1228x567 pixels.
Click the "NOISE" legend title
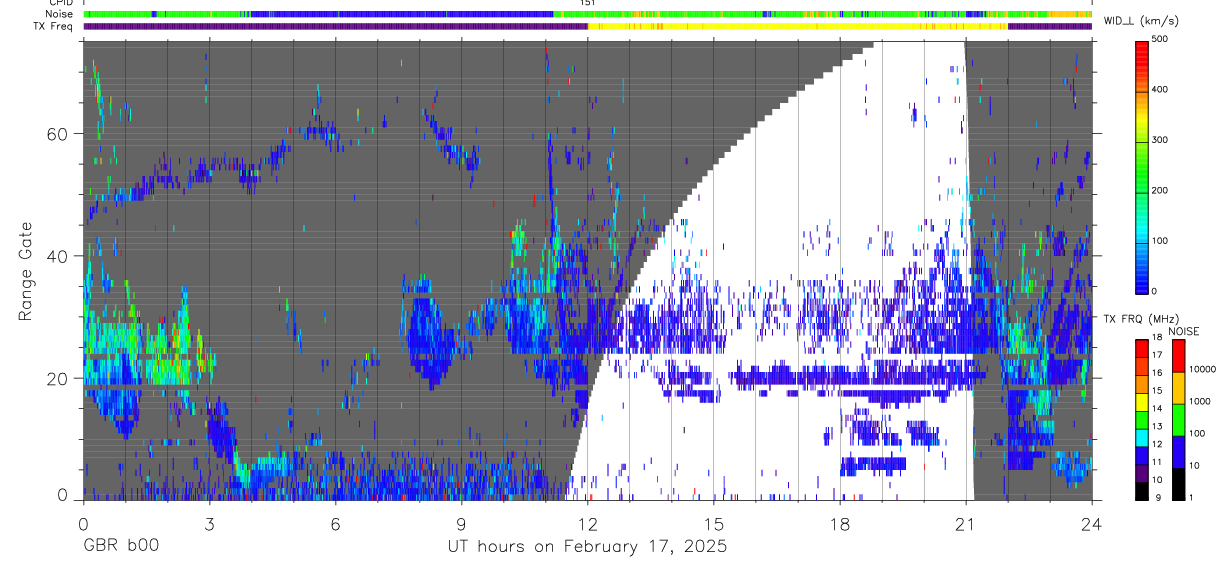[x=1184, y=331]
